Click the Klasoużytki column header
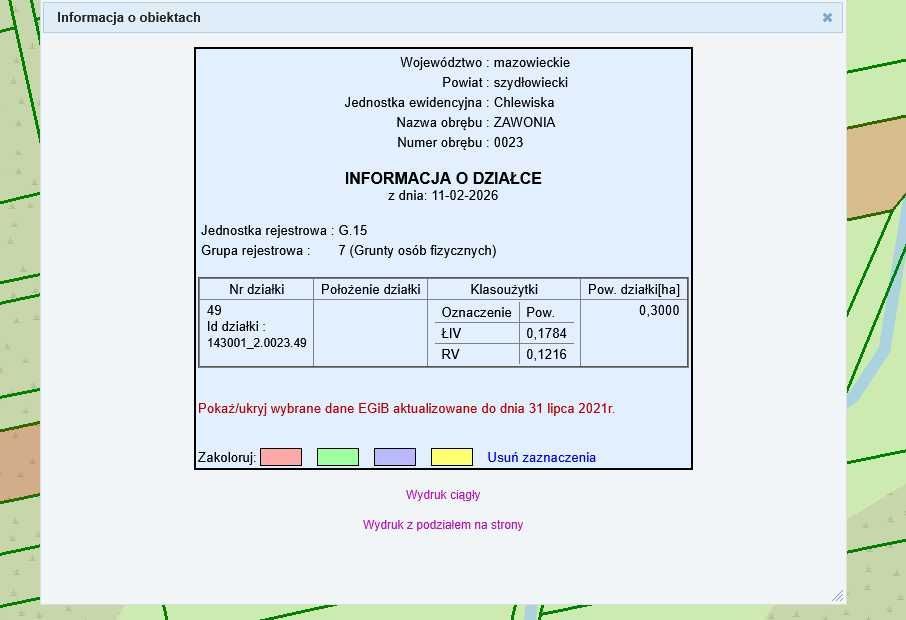Image resolution: width=906 pixels, height=620 pixels. point(504,289)
